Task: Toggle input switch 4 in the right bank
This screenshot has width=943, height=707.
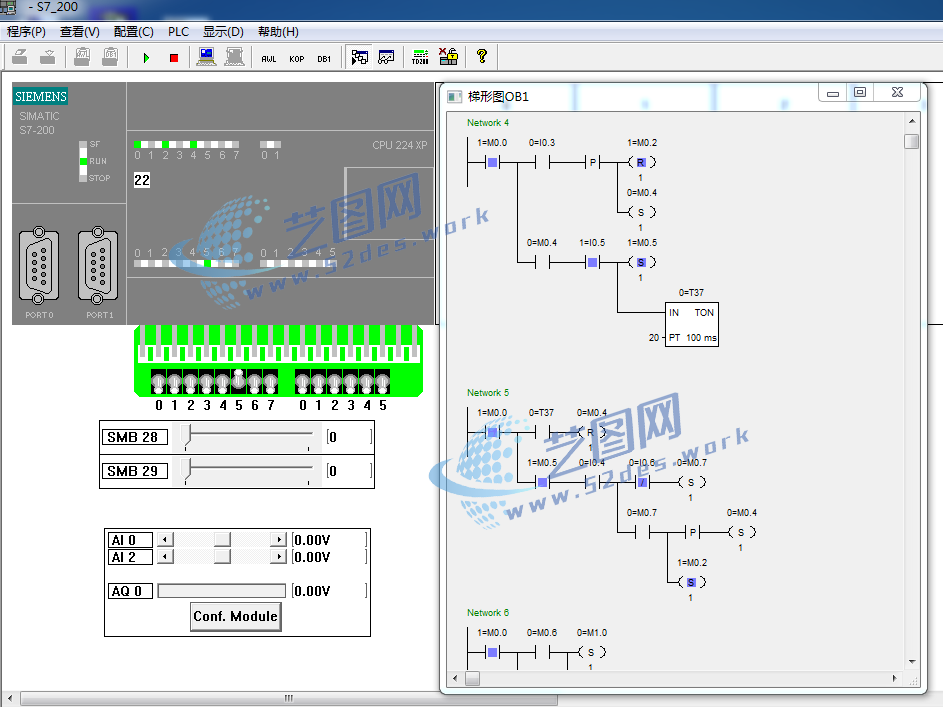Action: (366, 382)
